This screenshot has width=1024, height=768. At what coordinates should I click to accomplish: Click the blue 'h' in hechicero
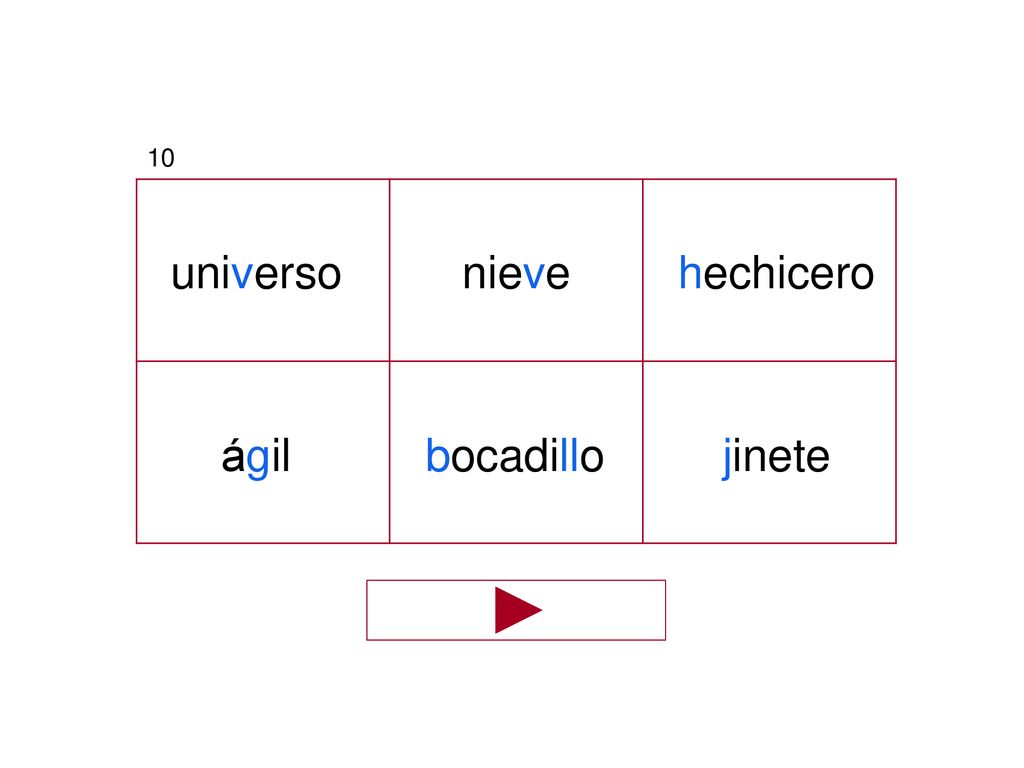click(690, 272)
